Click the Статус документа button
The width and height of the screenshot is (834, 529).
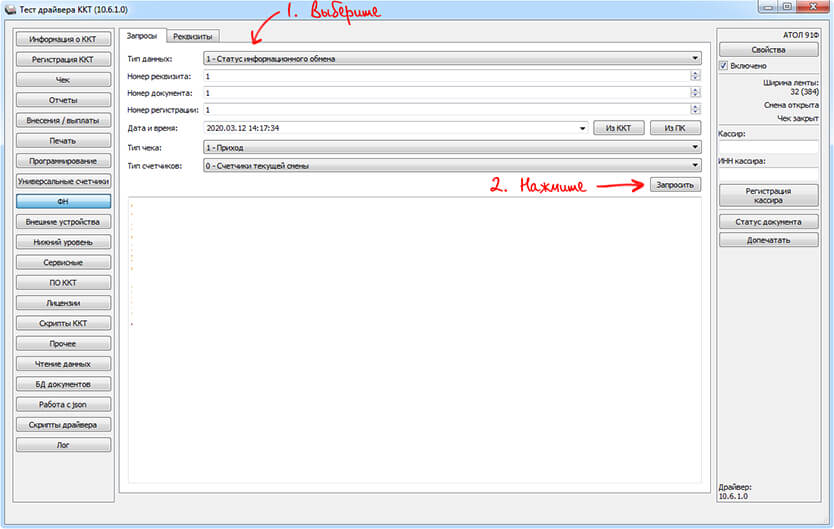pos(768,221)
